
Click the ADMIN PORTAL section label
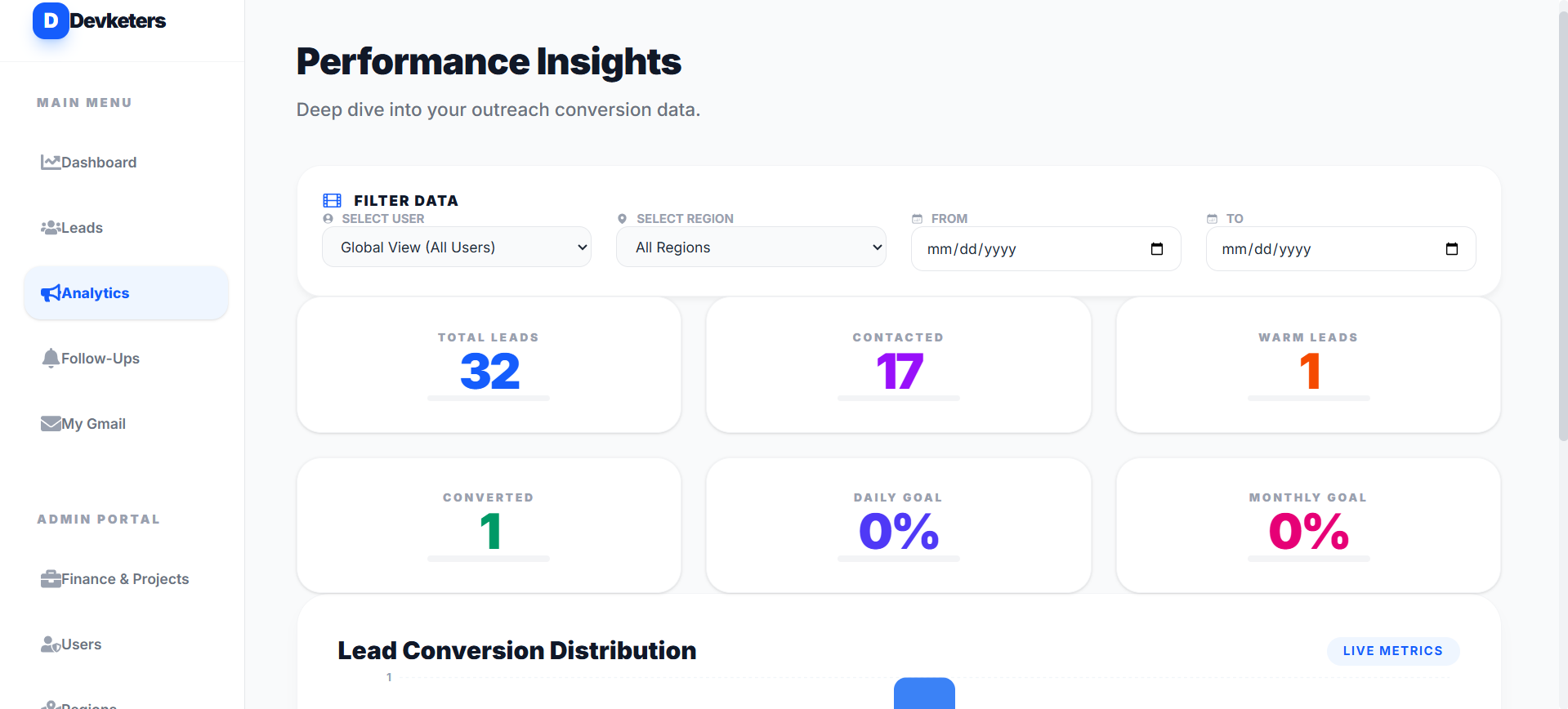[98, 519]
